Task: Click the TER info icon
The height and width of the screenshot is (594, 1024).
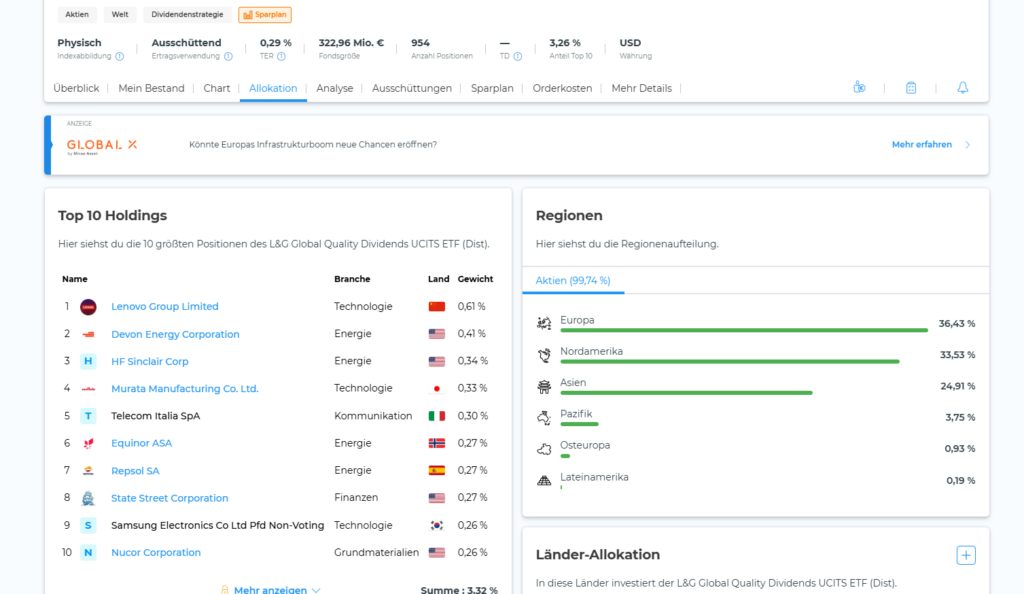Action: coord(281,56)
